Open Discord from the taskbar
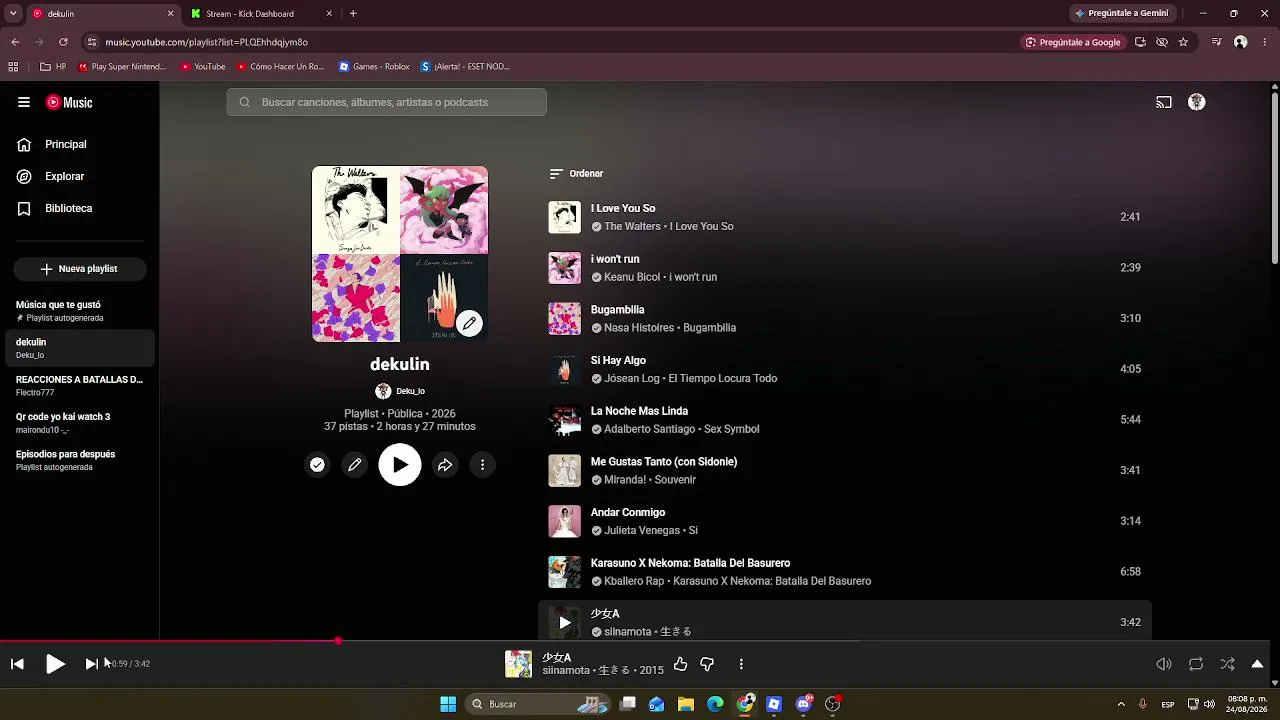The width and height of the screenshot is (1280, 720). pos(803,704)
